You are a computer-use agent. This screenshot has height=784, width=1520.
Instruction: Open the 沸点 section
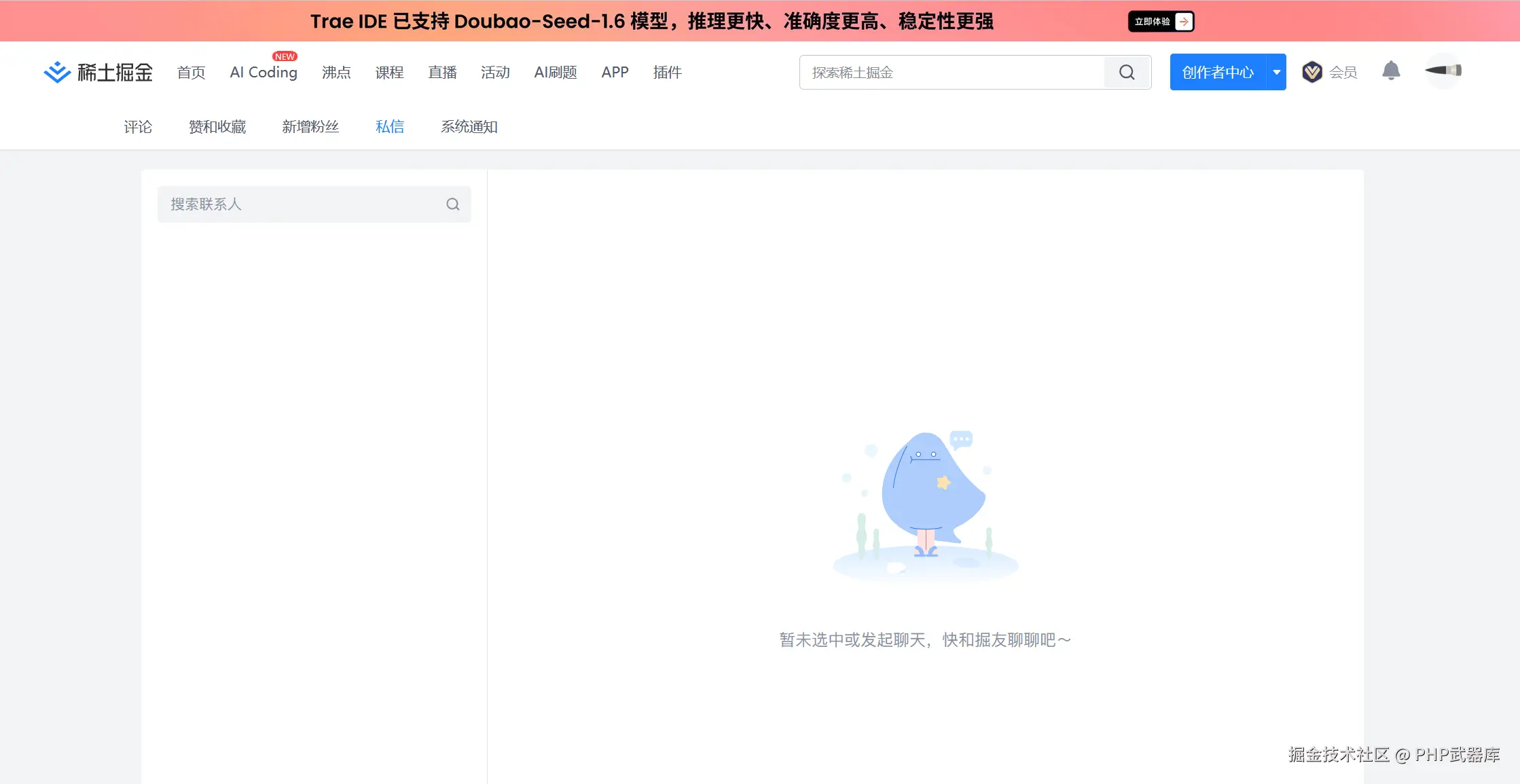(336, 72)
